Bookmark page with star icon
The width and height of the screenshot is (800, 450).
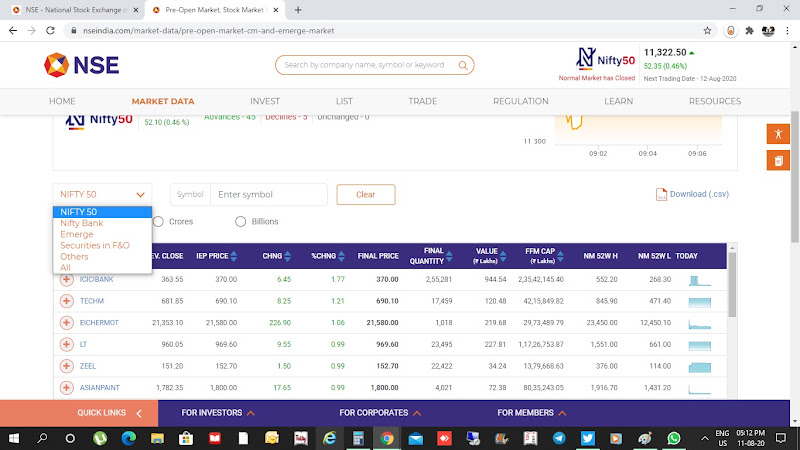pos(707,31)
